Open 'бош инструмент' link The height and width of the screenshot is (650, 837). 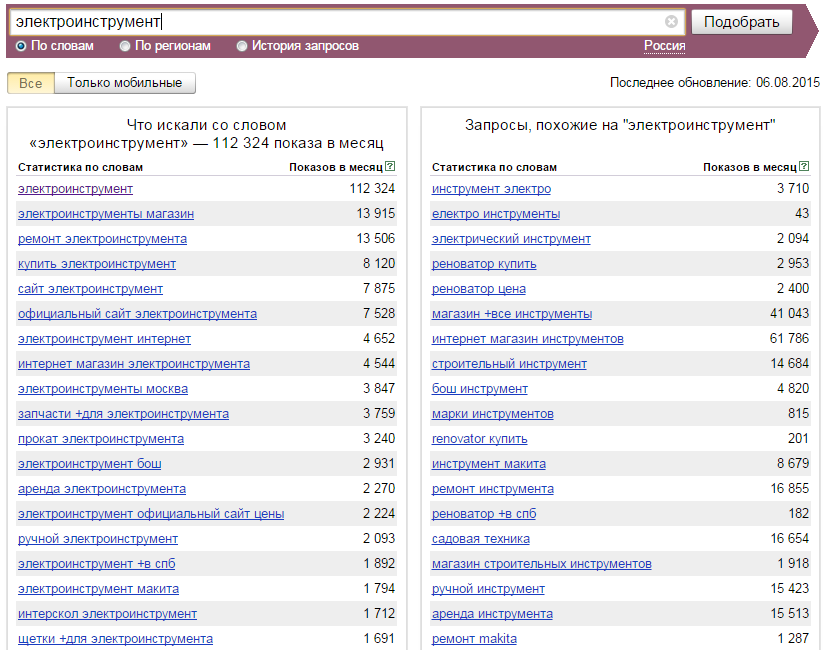tap(479, 389)
